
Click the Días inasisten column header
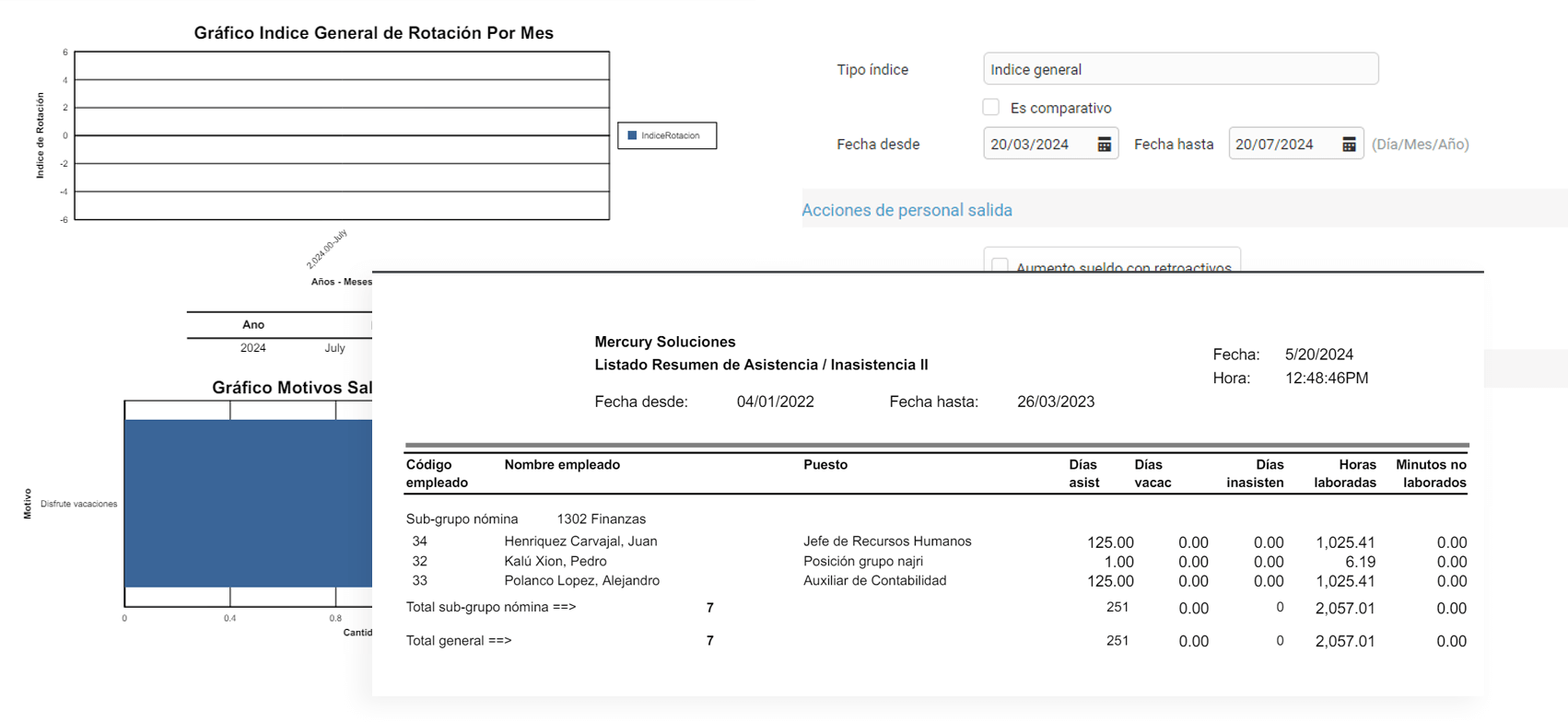click(1255, 473)
